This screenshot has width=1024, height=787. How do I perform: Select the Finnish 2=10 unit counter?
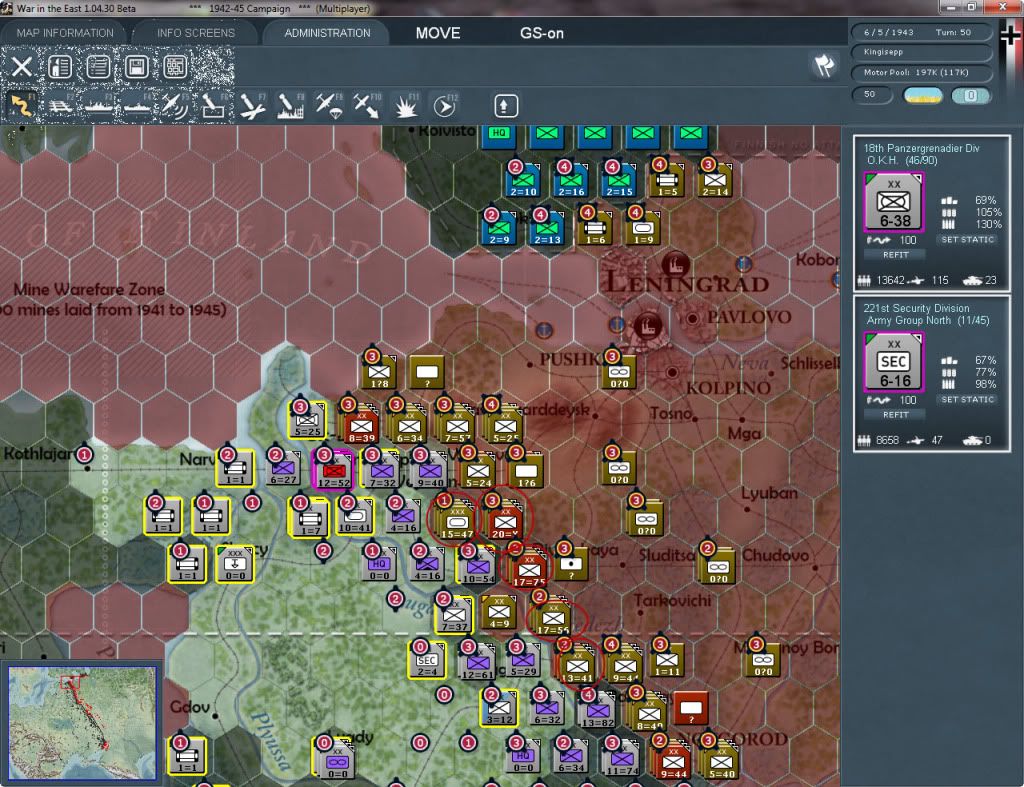[523, 180]
